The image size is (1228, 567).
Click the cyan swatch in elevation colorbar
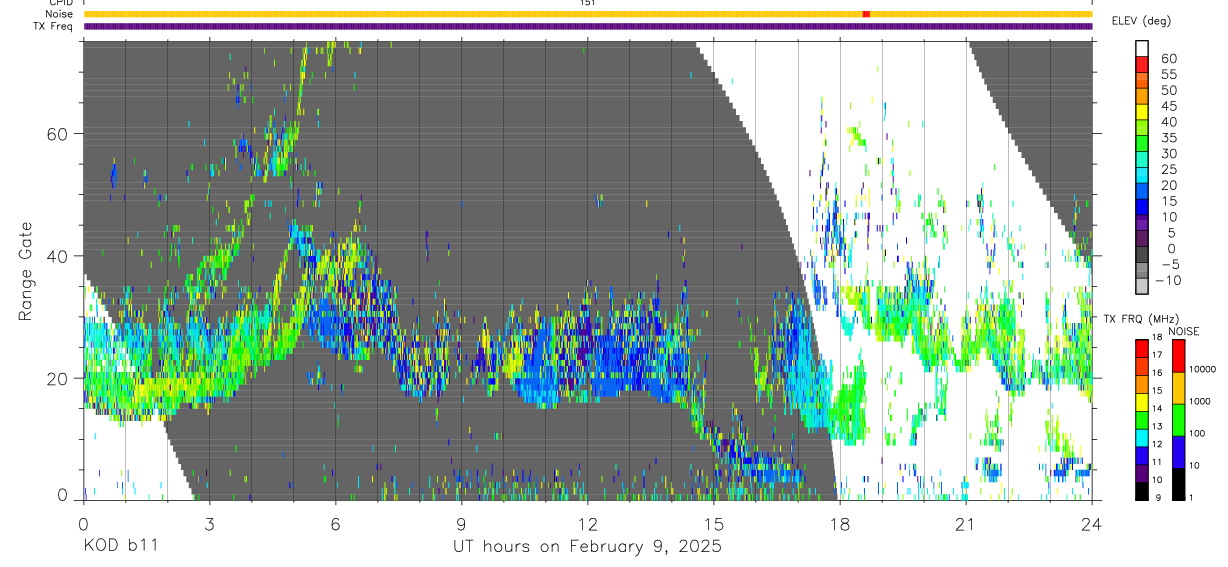(1142, 176)
